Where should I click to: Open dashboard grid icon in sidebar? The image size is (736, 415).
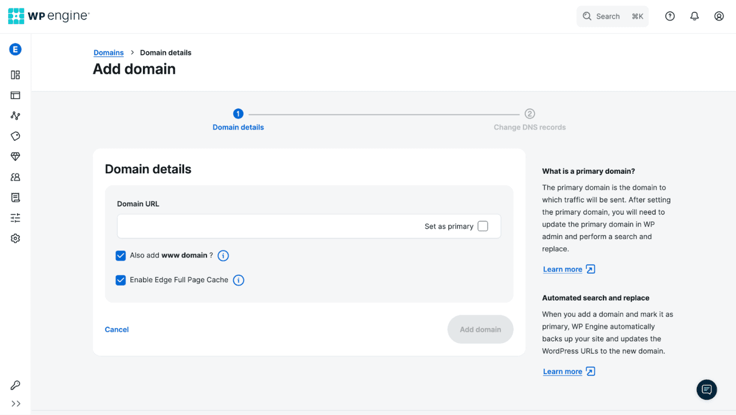[15, 75]
